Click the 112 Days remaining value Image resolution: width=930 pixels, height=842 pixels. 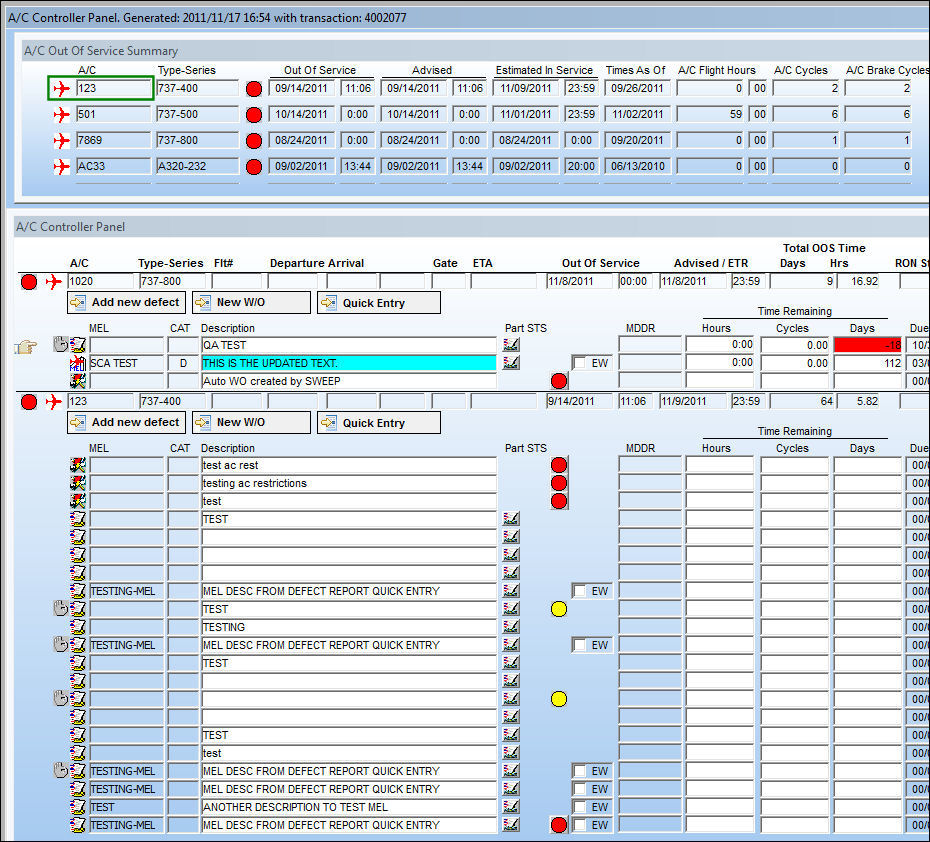coord(868,363)
